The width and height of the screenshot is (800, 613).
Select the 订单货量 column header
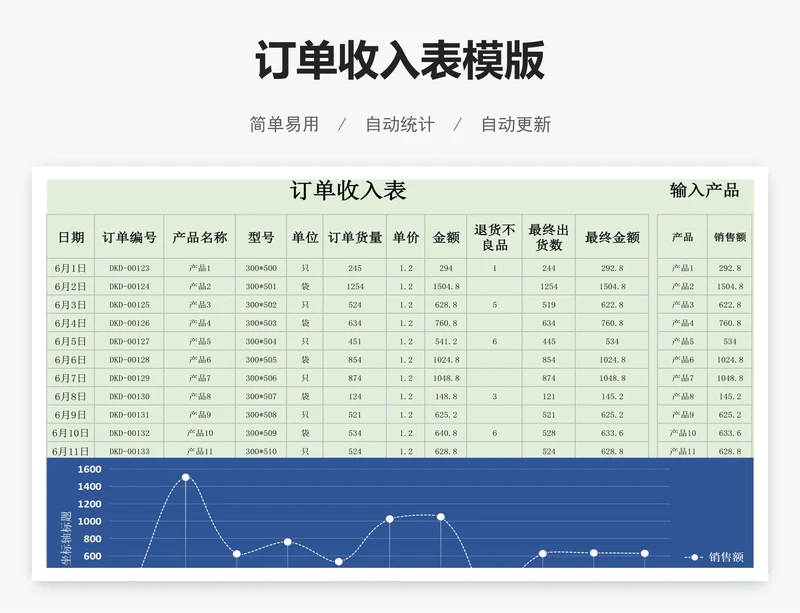coord(355,237)
